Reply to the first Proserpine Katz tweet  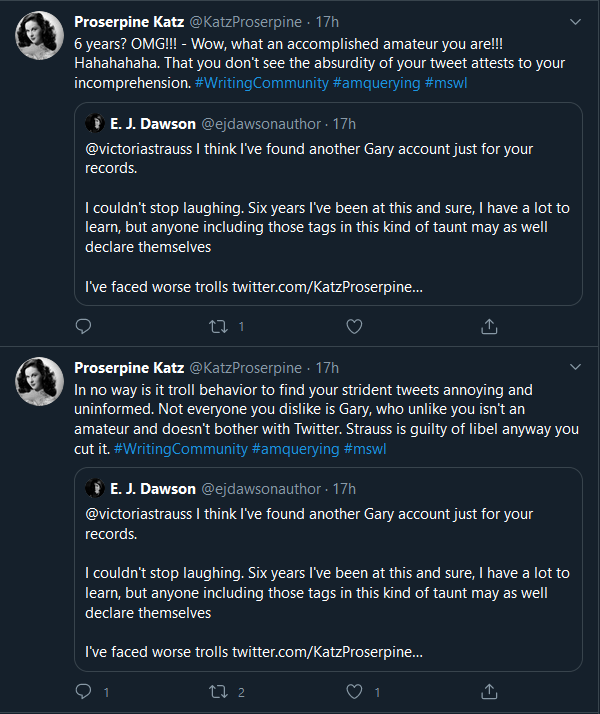84,326
